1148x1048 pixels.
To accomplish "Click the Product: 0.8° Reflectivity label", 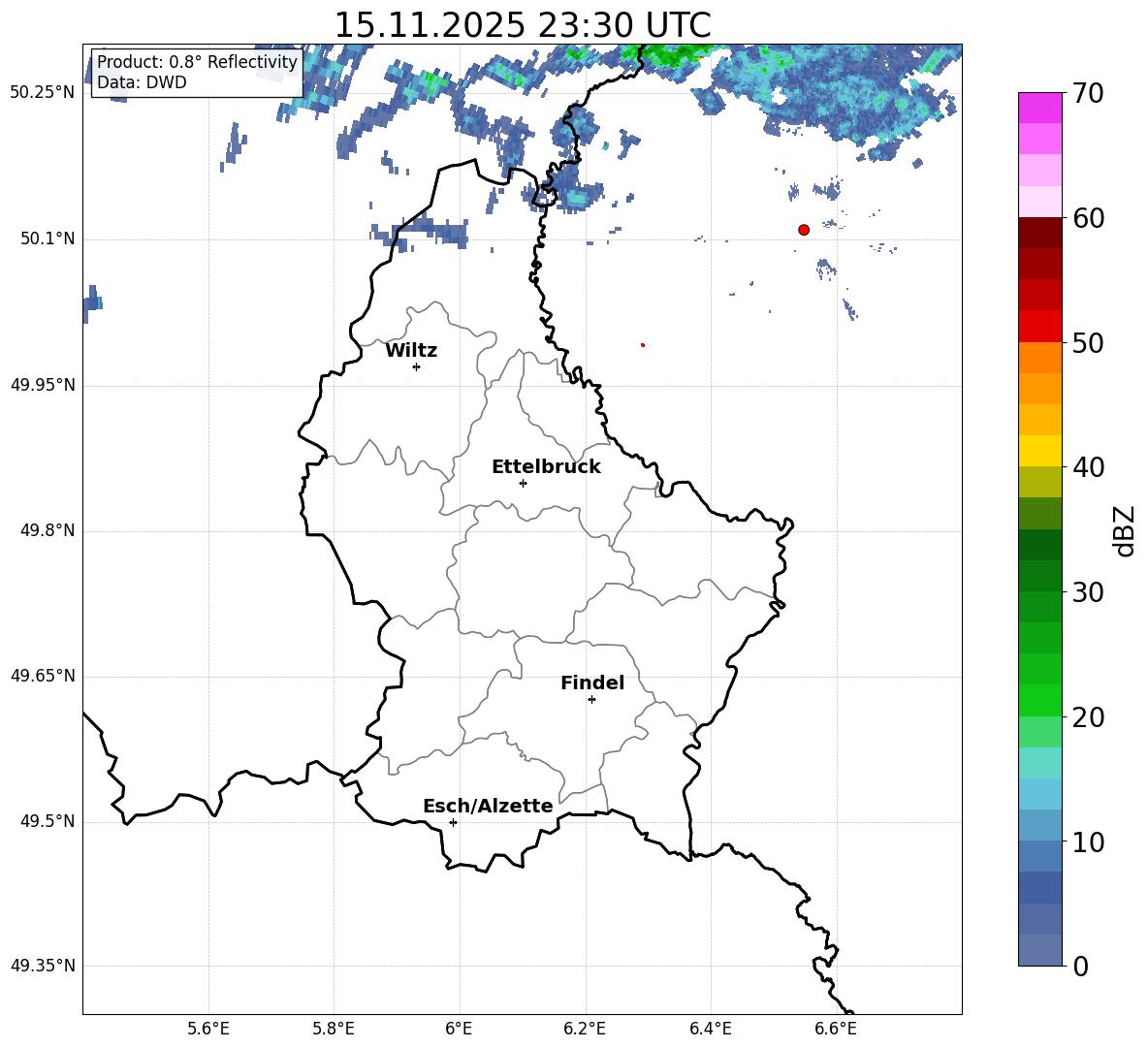I will pos(197,62).
